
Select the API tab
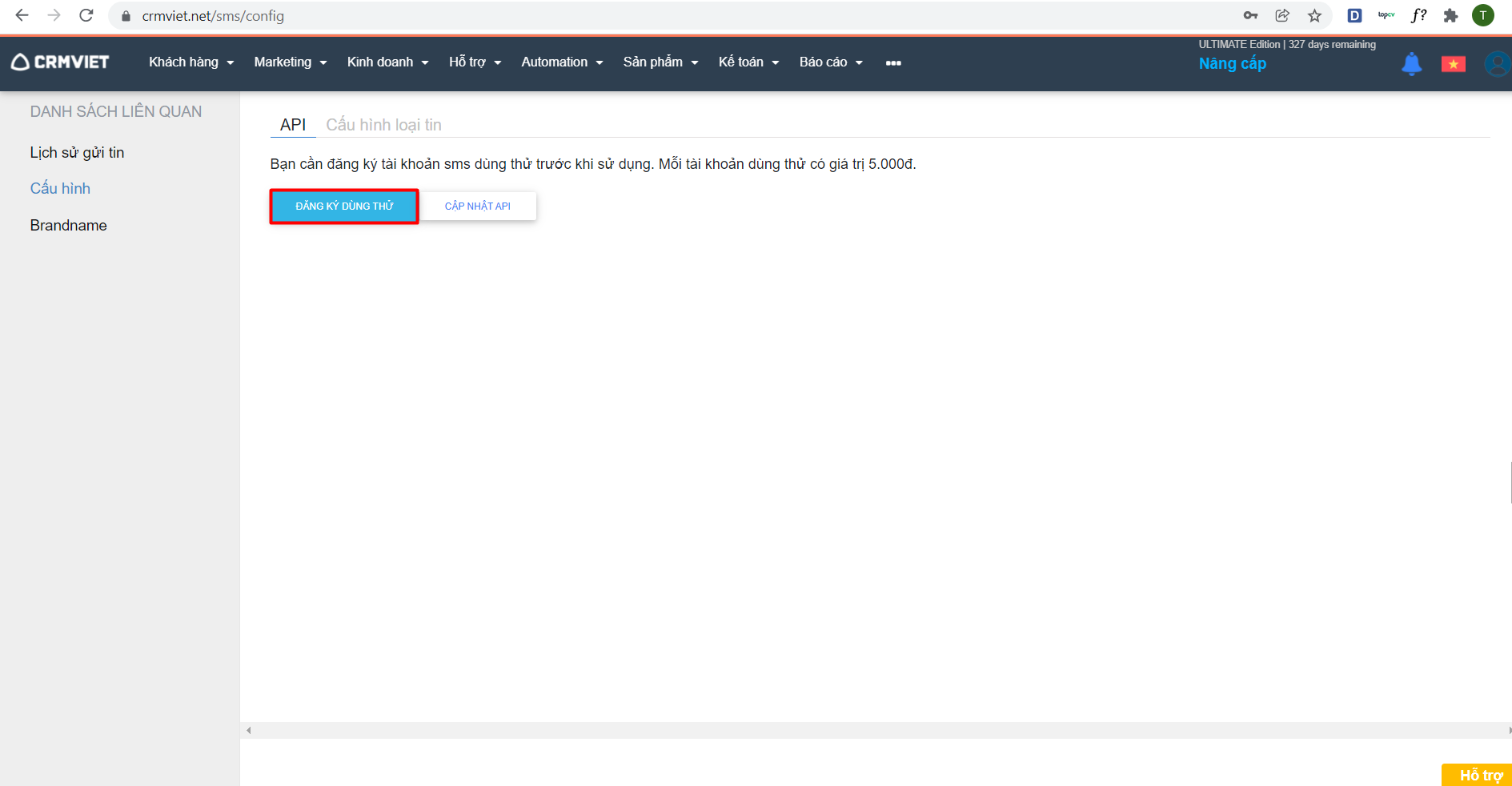(293, 125)
